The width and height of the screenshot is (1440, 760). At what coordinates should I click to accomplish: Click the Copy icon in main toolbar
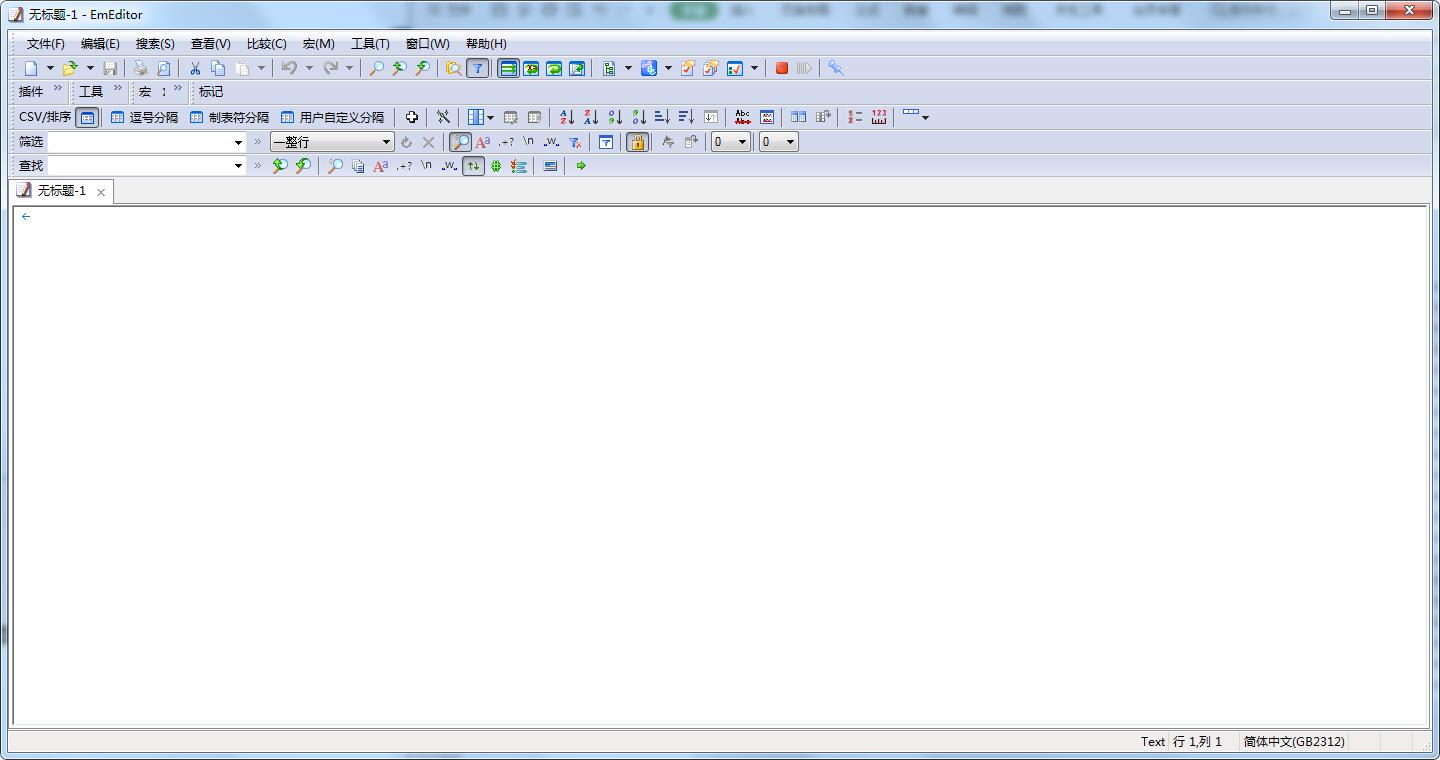218,68
